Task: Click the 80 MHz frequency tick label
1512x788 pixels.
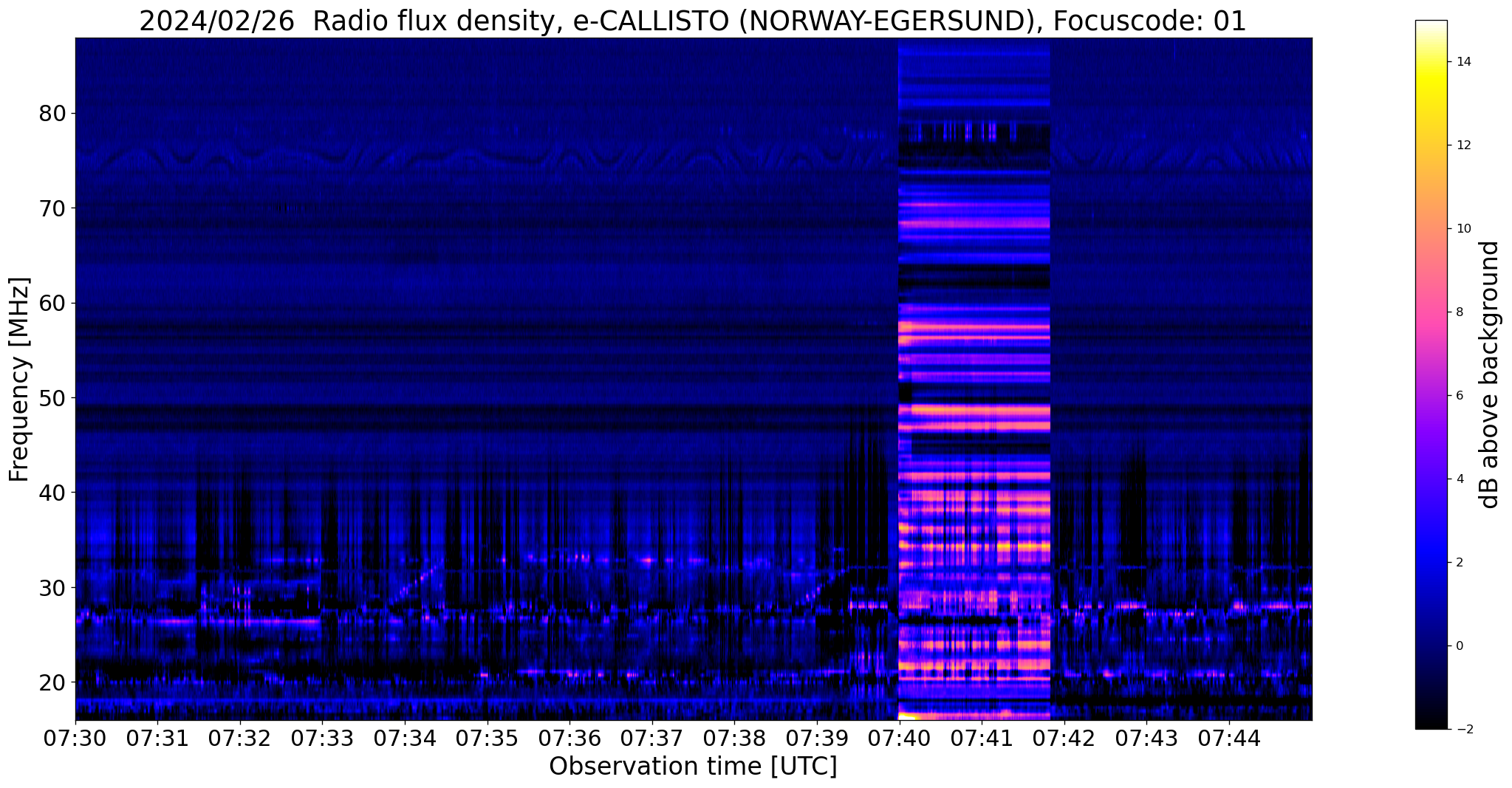Action: pos(52,114)
